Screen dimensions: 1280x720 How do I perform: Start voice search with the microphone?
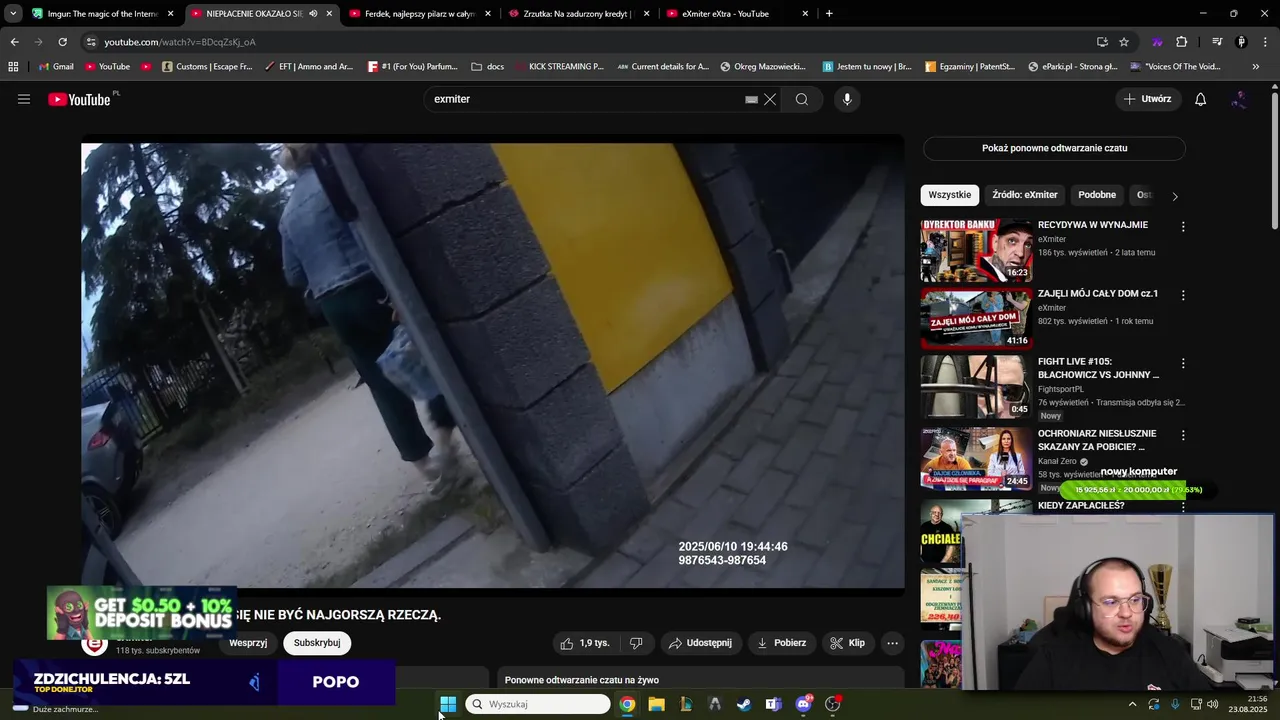(847, 99)
